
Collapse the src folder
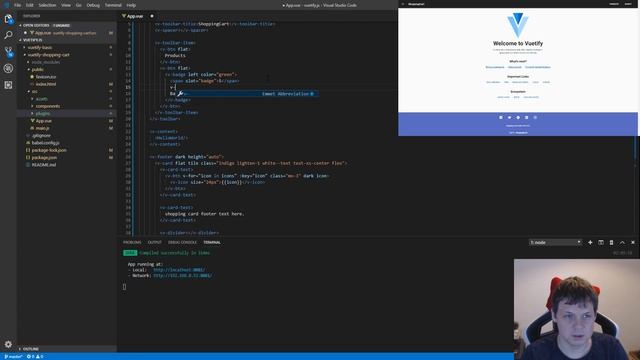[35, 91]
